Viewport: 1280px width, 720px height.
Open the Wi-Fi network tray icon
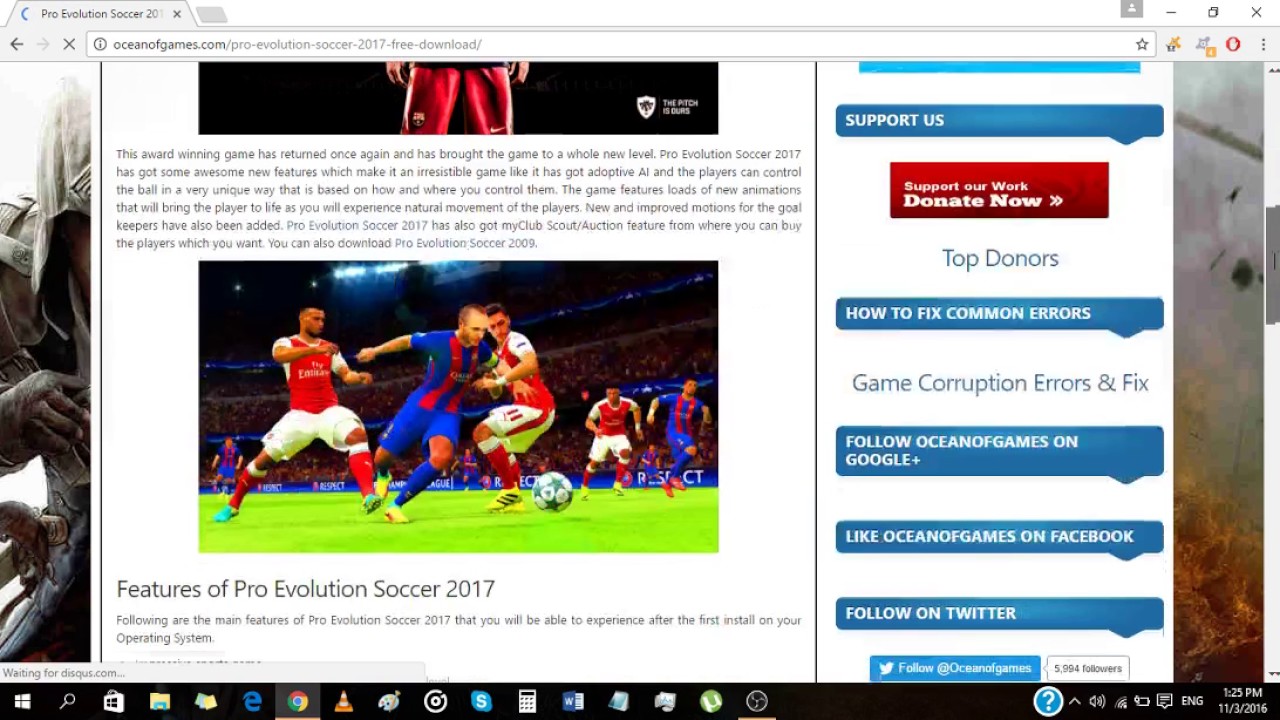tap(1121, 701)
